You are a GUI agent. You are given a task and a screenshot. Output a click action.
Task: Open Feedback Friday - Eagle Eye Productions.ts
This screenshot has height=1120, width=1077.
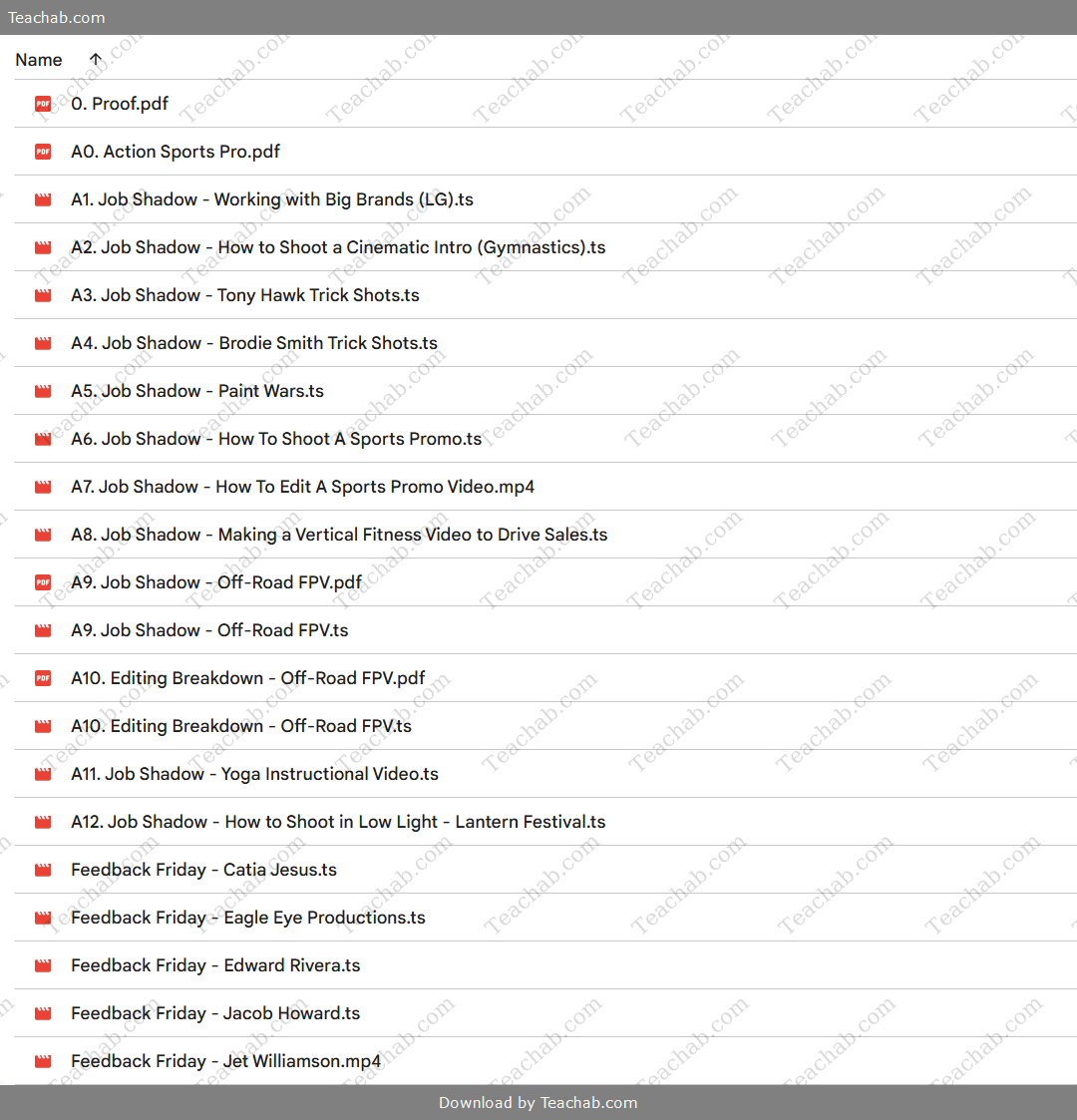tap(248, 918)
